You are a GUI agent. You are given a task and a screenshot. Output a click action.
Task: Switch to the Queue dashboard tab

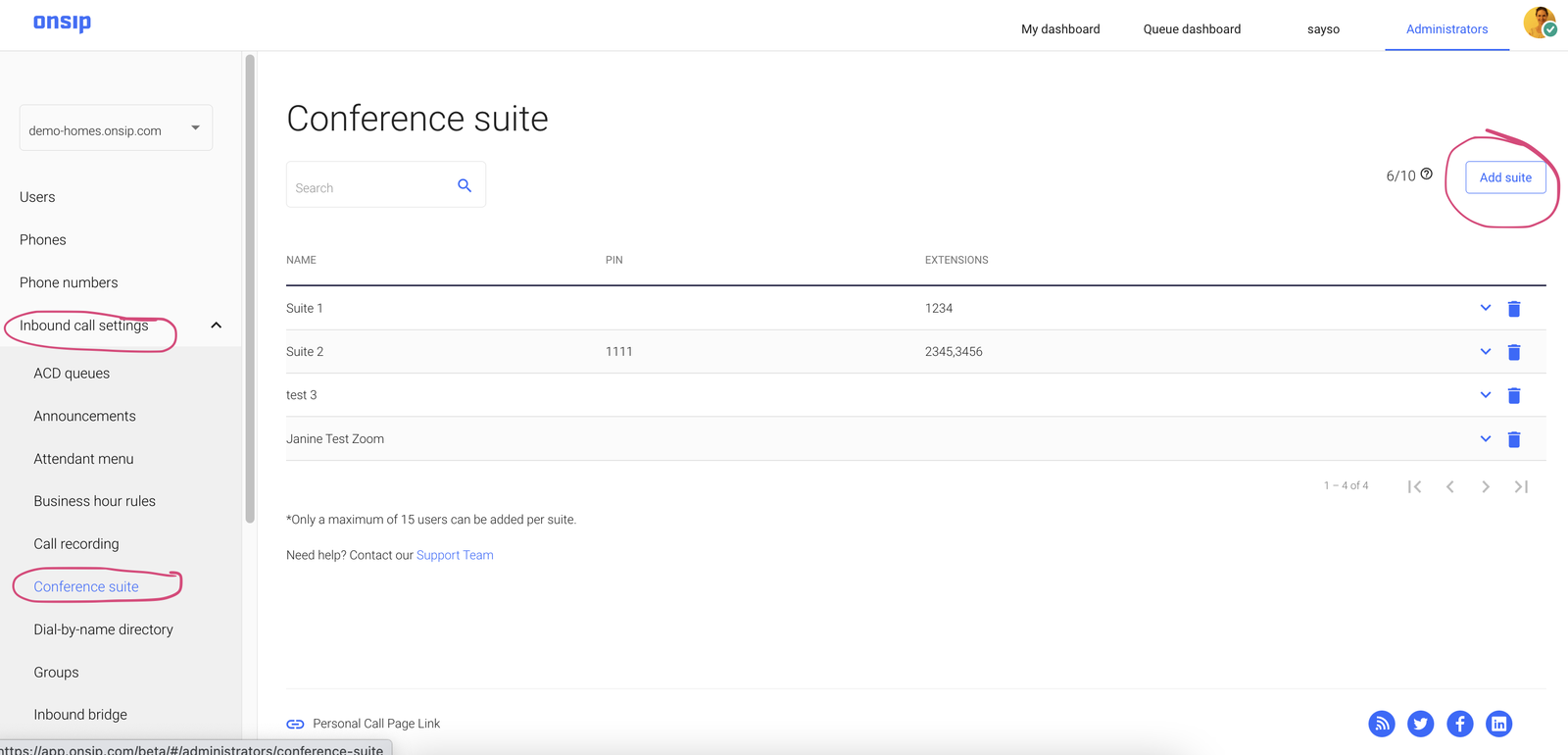click(1192, 29)
